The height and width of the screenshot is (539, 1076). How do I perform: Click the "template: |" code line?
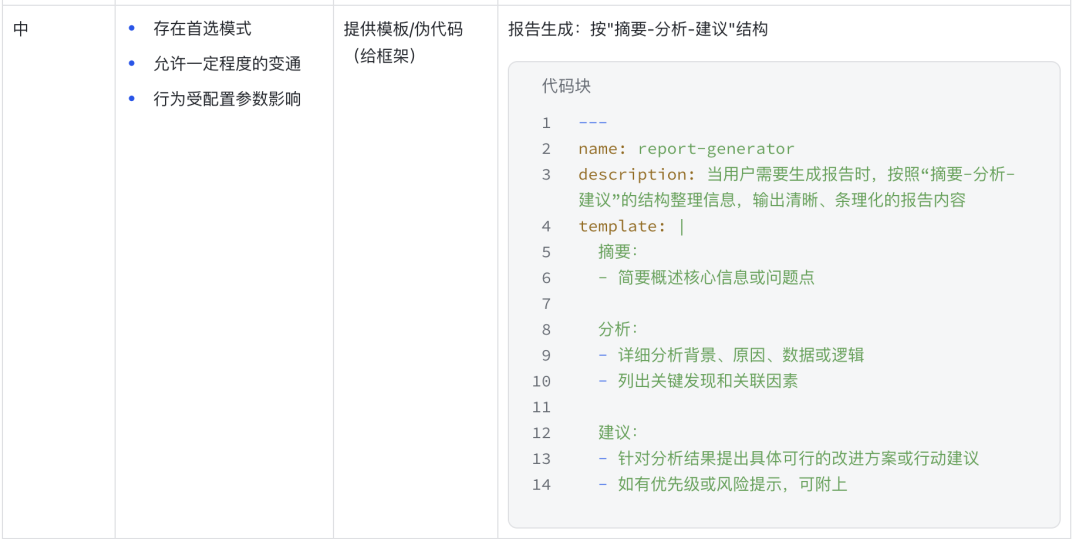(x=631, y=227)
